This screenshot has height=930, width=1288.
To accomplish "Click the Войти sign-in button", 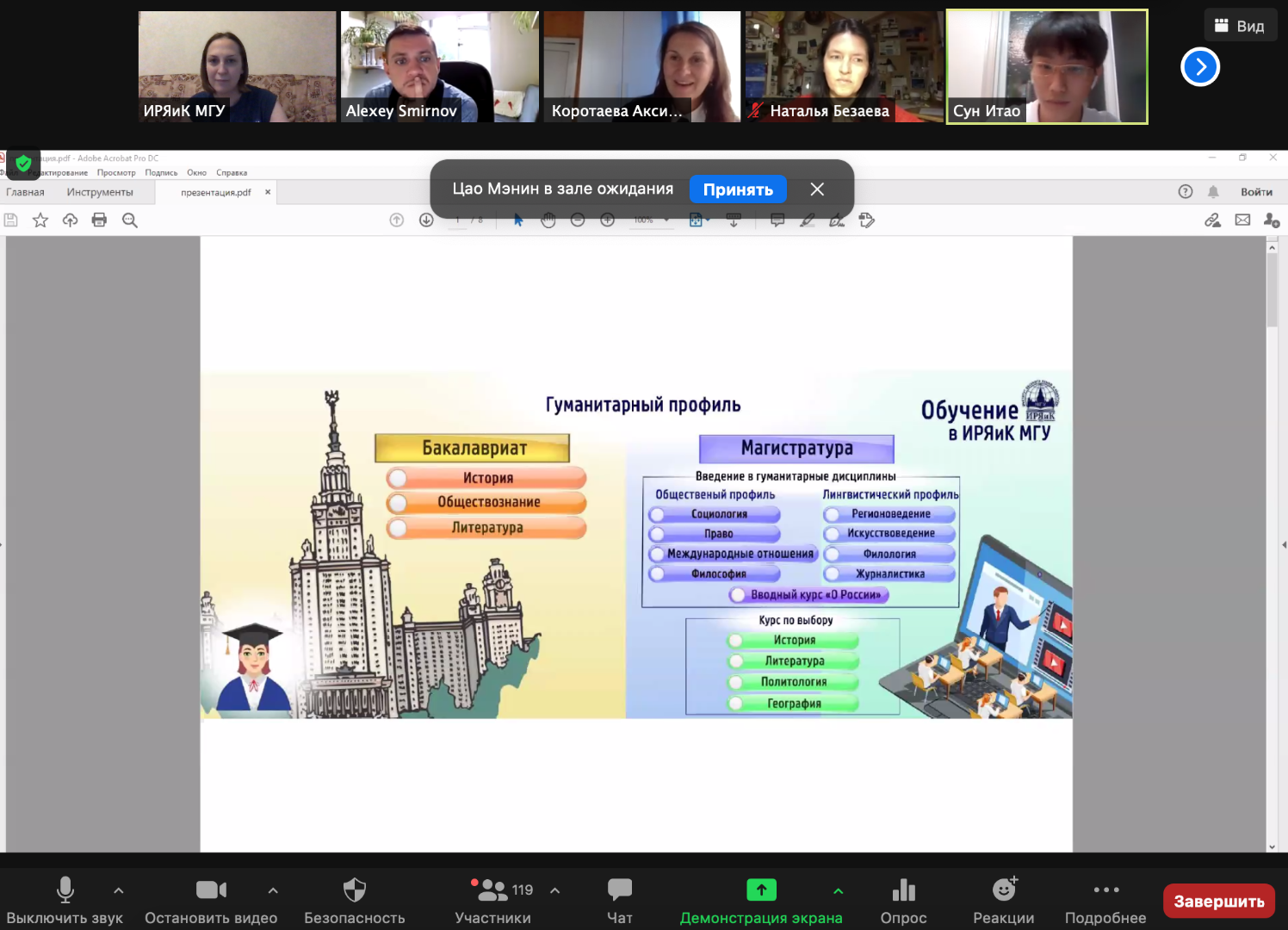I will [x=1256, y=192].
